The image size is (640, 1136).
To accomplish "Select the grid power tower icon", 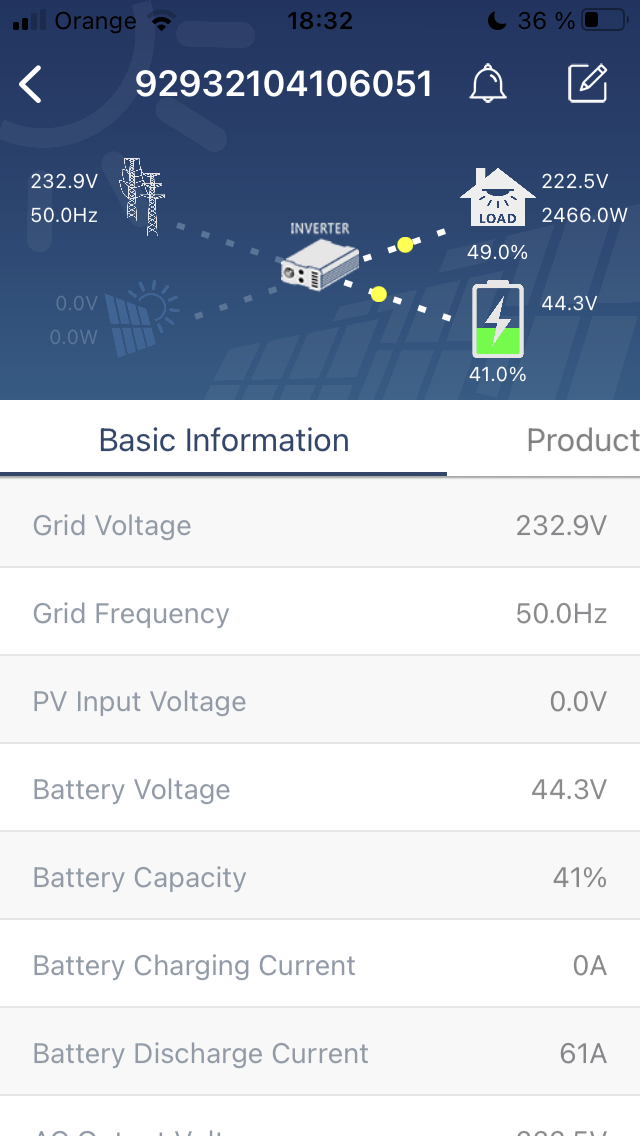I will [x=141, y=196].
